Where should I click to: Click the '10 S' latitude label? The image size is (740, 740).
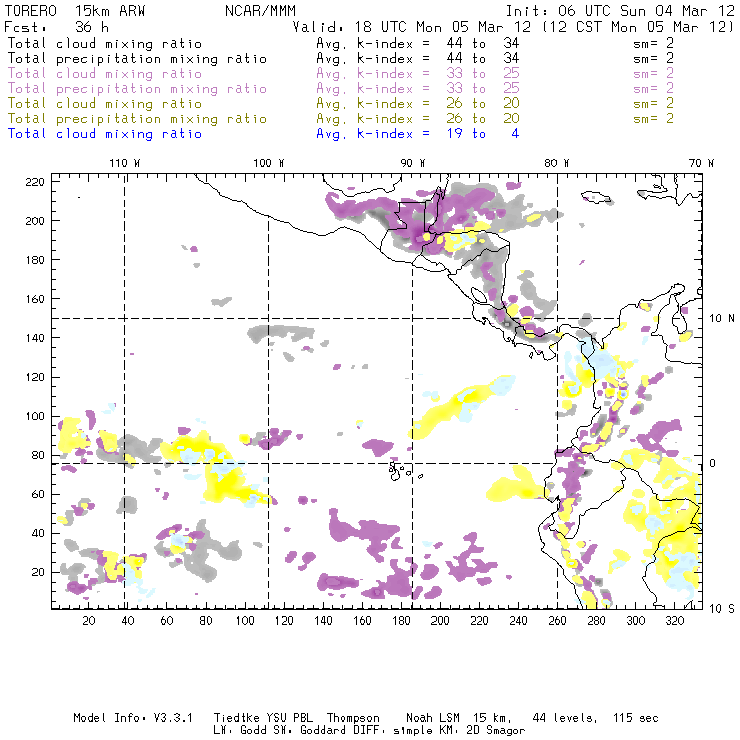pyautogui.click(x=722, y=609)
